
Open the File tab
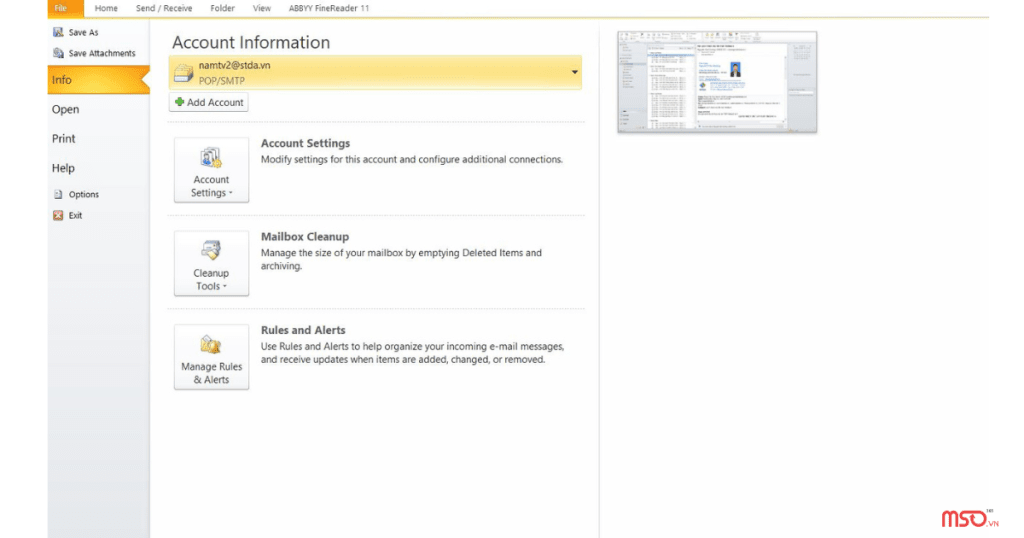point(65,8)
